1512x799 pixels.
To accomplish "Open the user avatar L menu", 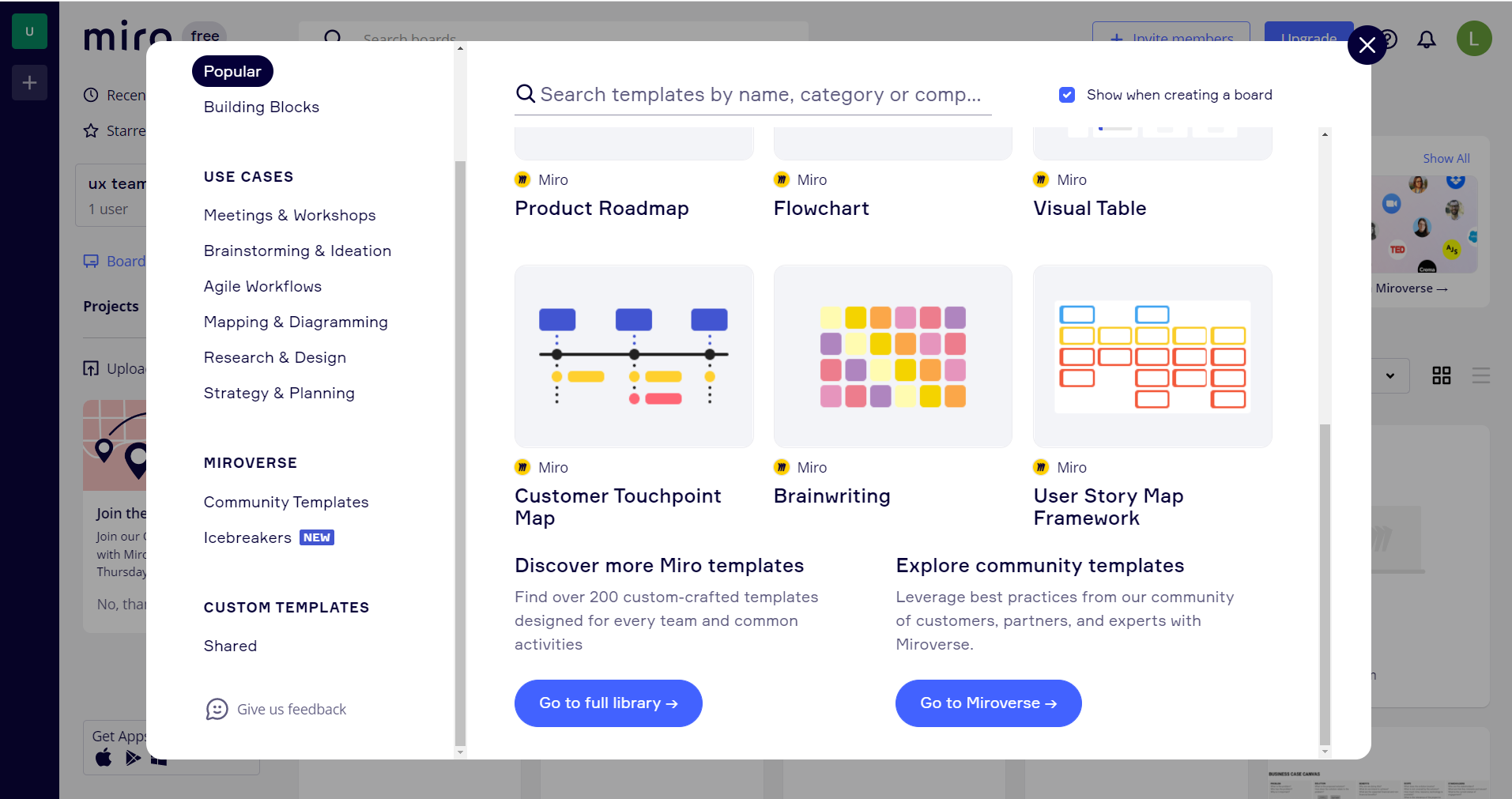I will pyautogui.click(x=1474, y=39).
